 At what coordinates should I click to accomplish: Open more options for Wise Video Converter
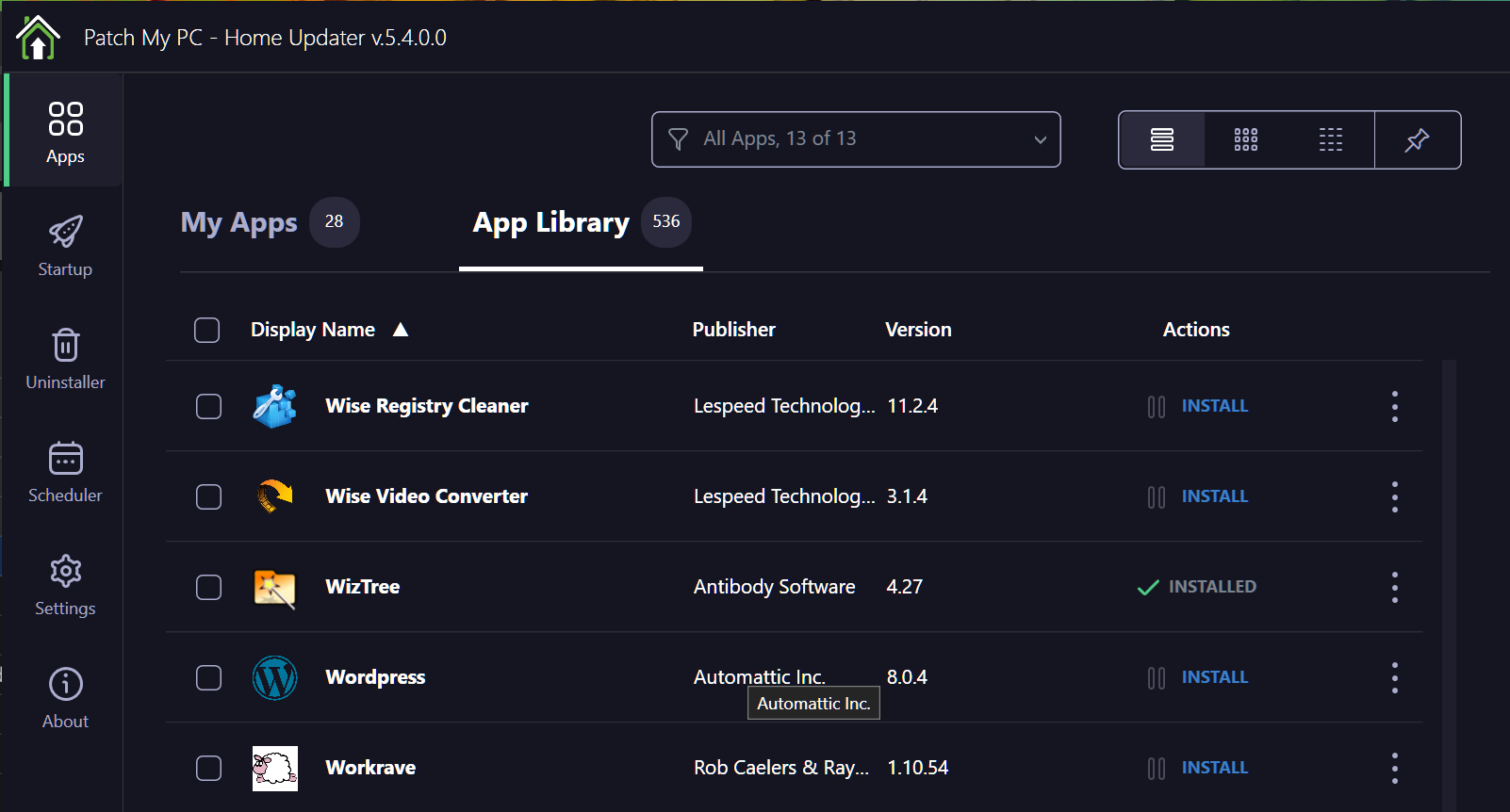tap(1394, 496)
